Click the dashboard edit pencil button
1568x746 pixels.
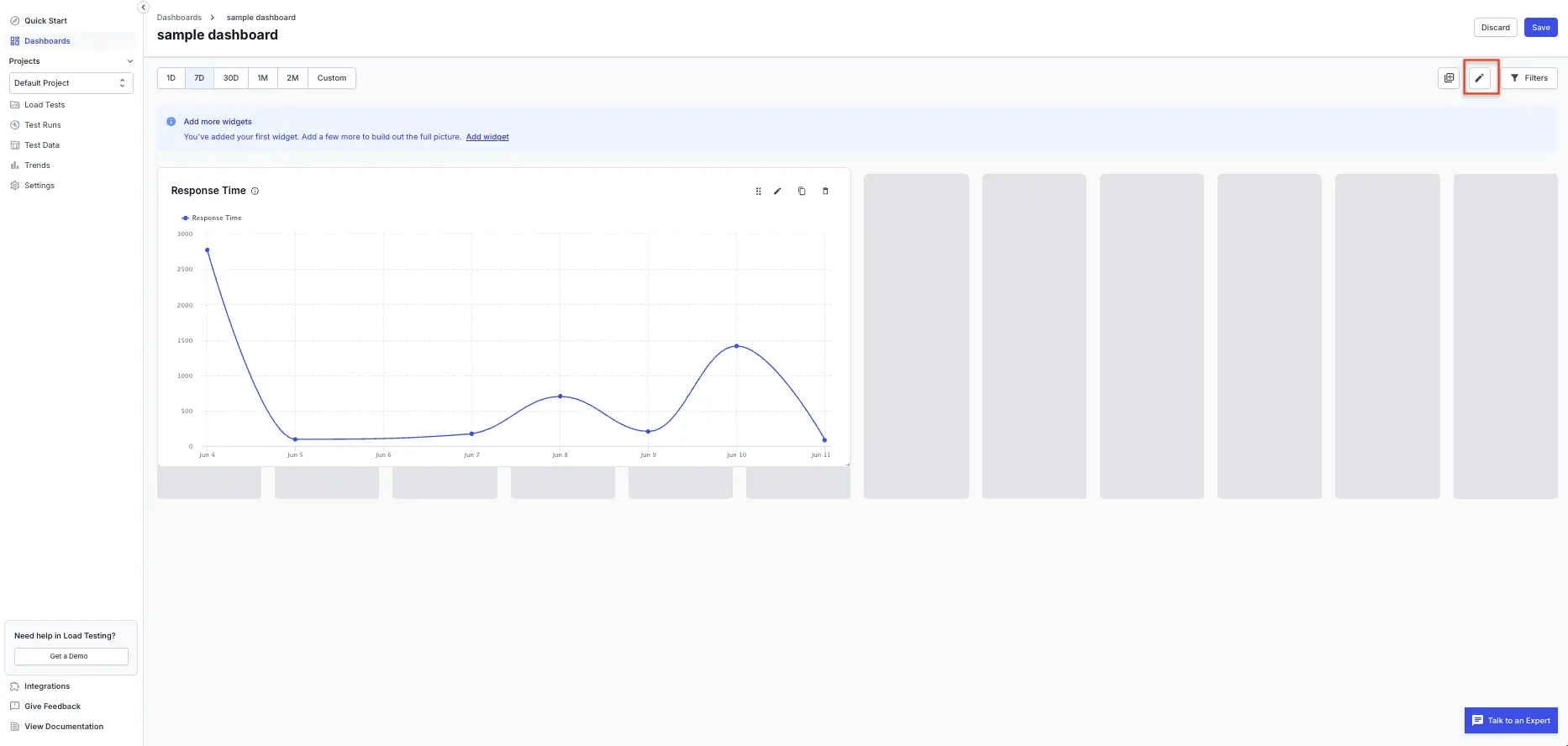point(1480,78)
